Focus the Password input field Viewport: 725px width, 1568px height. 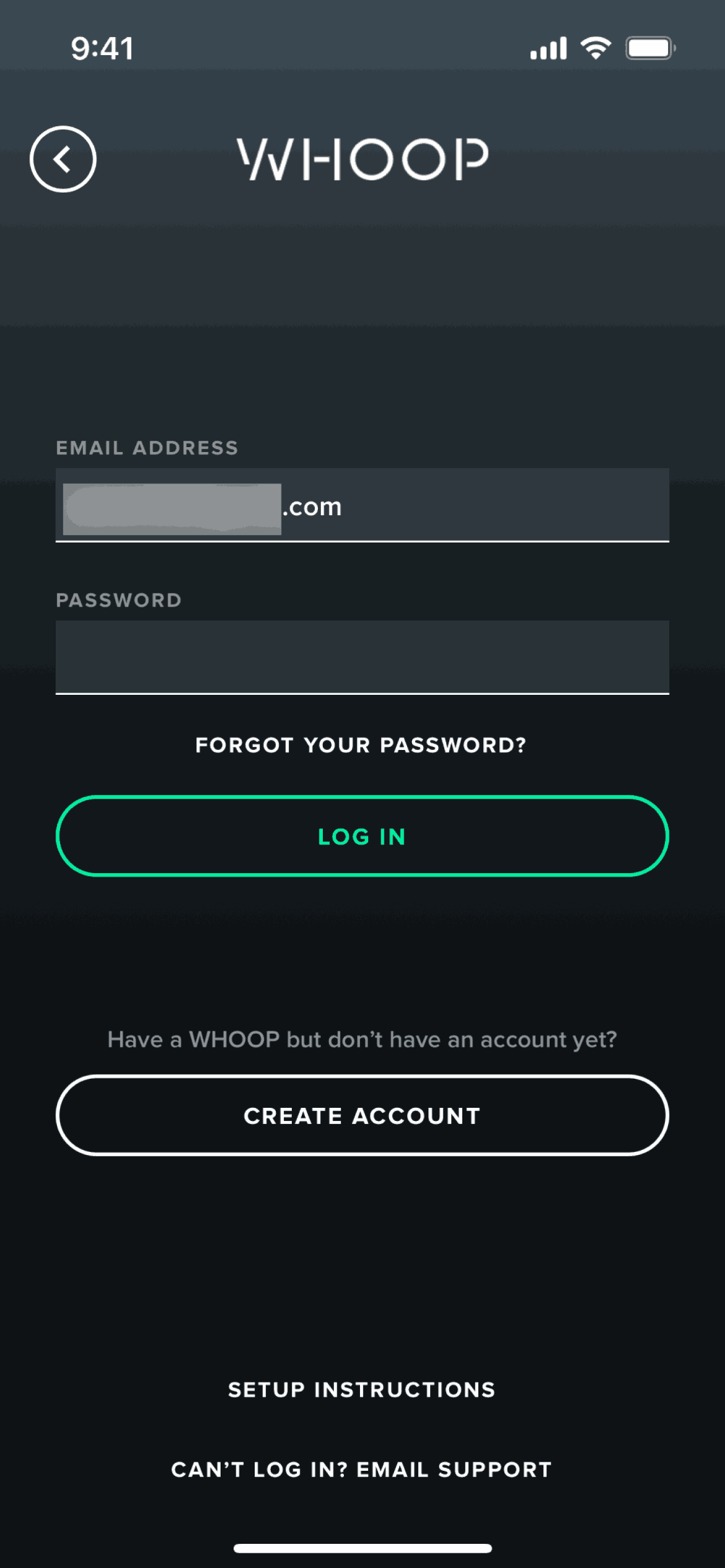(362, 656)
